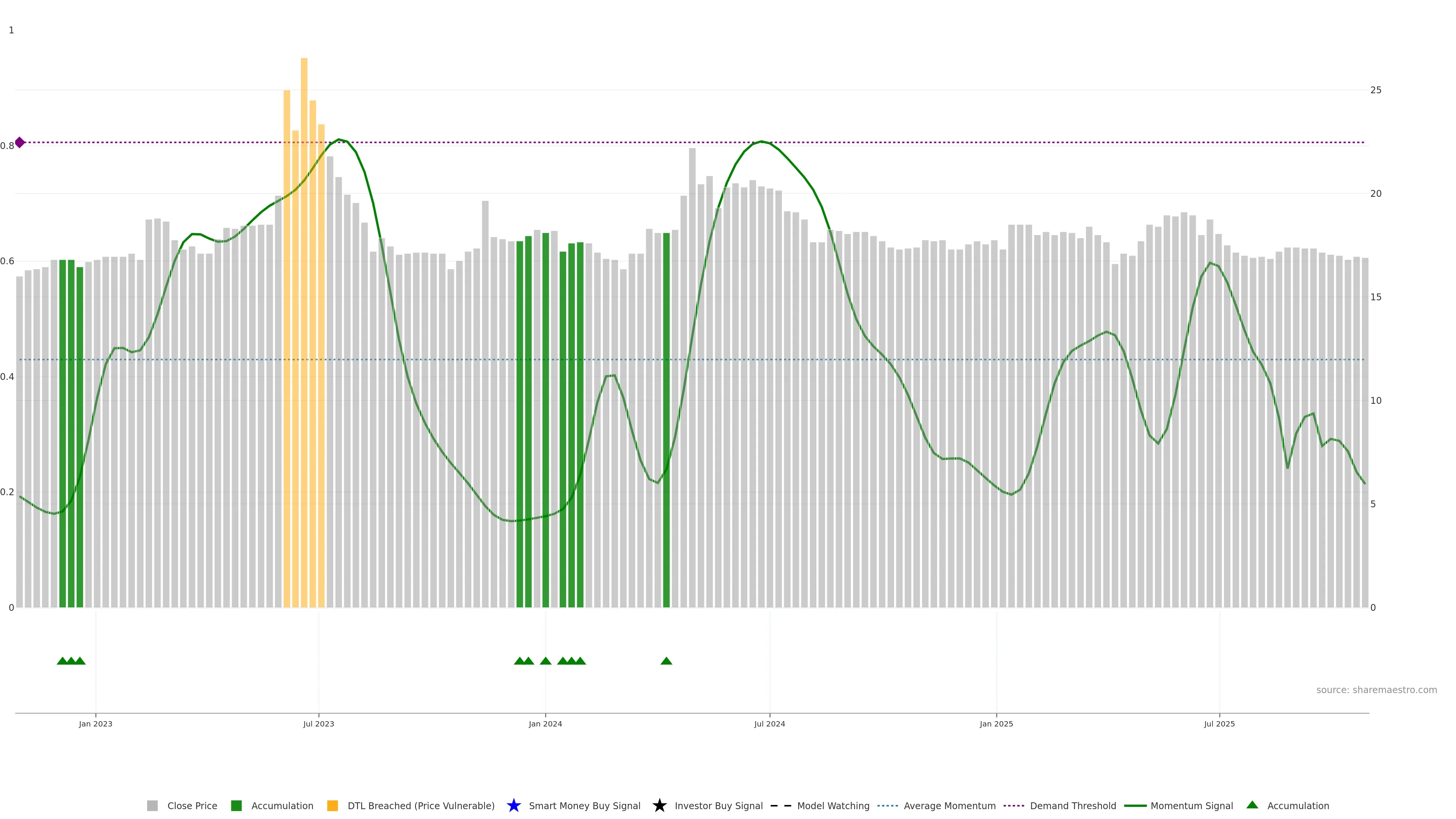Click the Average Momentum legend label

949,805
